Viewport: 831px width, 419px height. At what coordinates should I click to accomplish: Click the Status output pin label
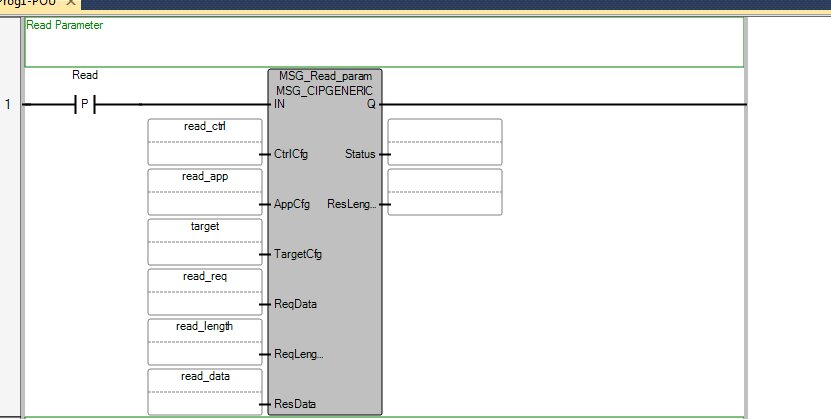tap(360, 154)
